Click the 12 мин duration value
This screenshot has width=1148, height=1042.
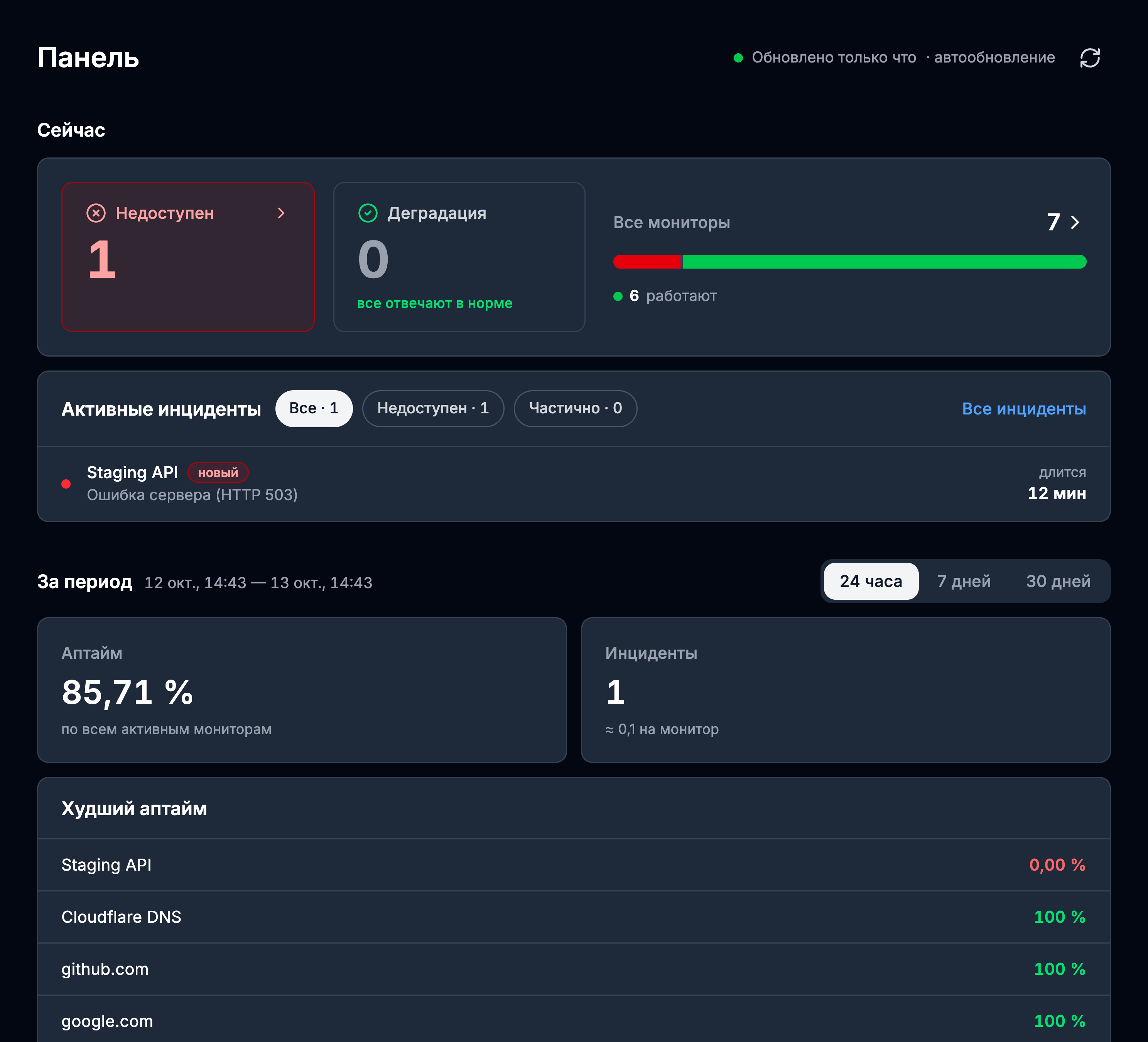click(1057, 493)
